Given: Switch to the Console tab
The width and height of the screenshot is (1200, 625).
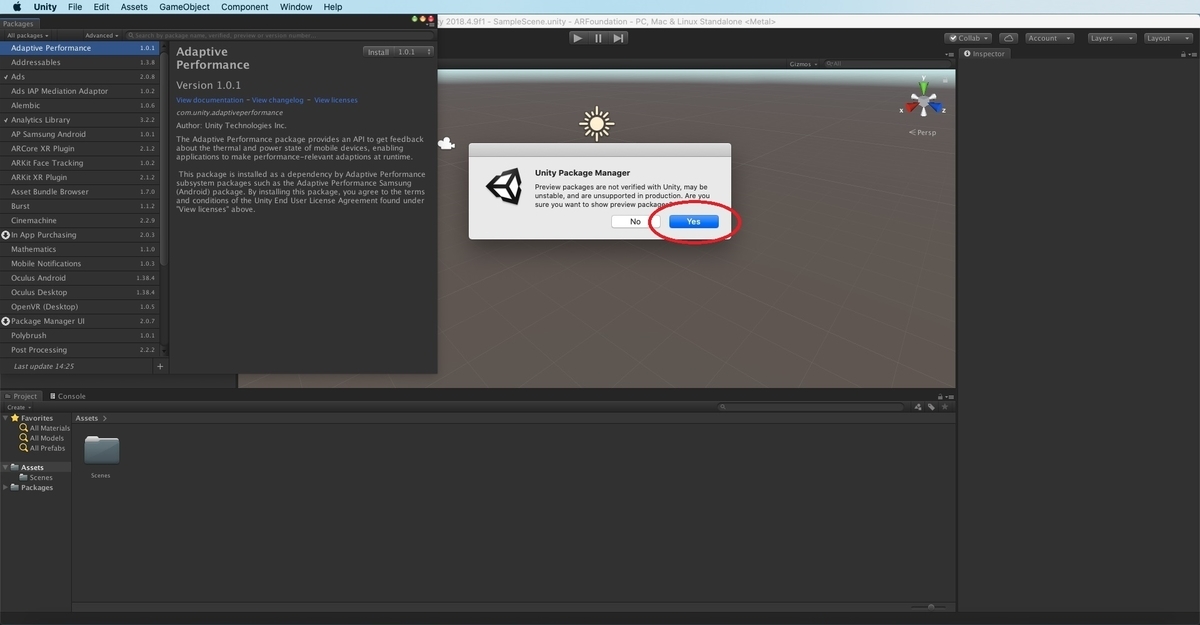Looking at the screenshot, I should (x=67, y=396).
